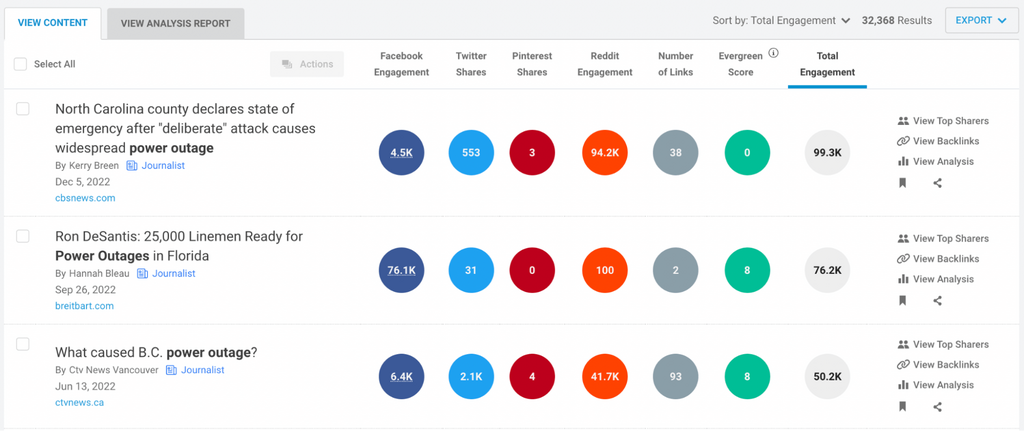Bookmark the B.C. power outage article

click(903, 407)
